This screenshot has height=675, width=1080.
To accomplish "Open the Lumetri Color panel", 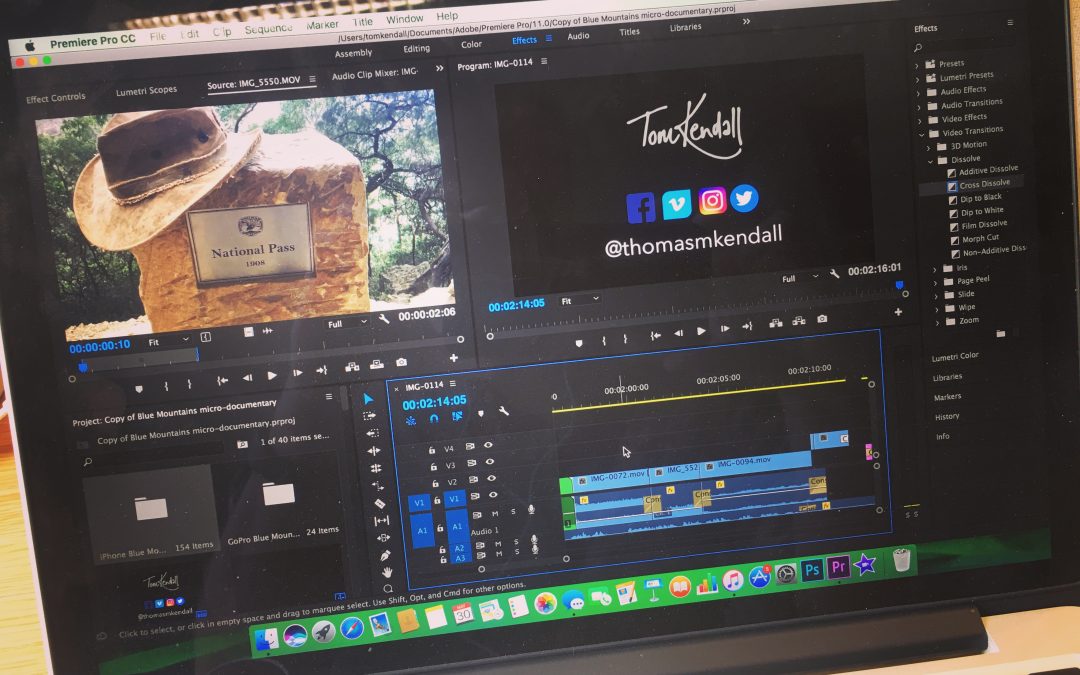I will 954,356.
